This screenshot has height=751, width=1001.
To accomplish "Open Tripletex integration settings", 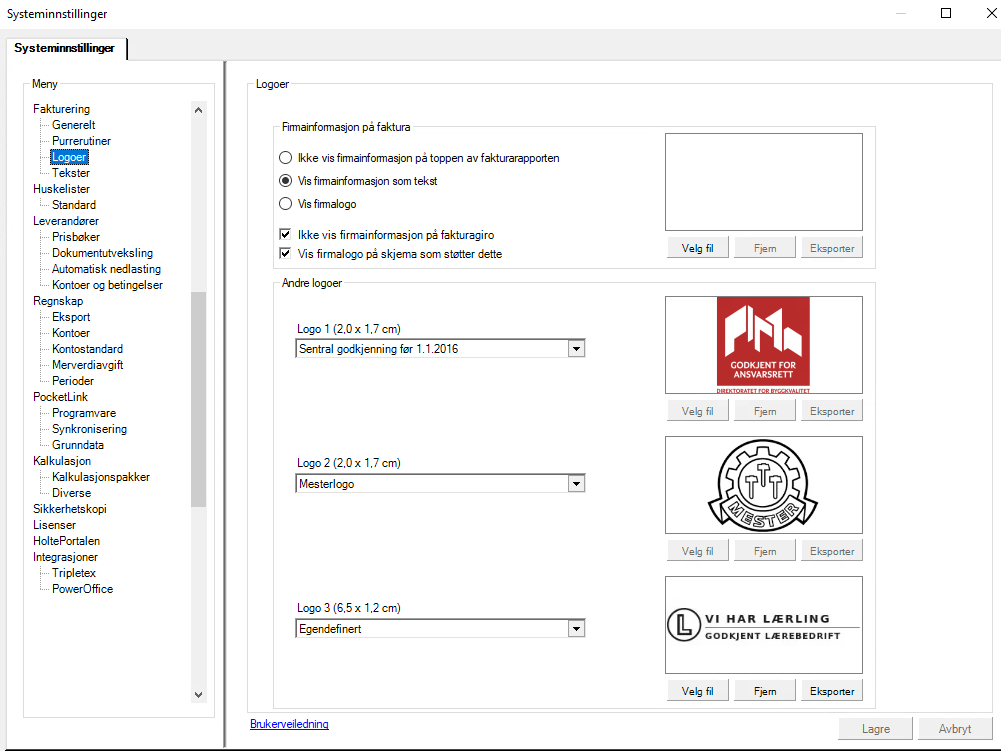I will click(73, 573).
